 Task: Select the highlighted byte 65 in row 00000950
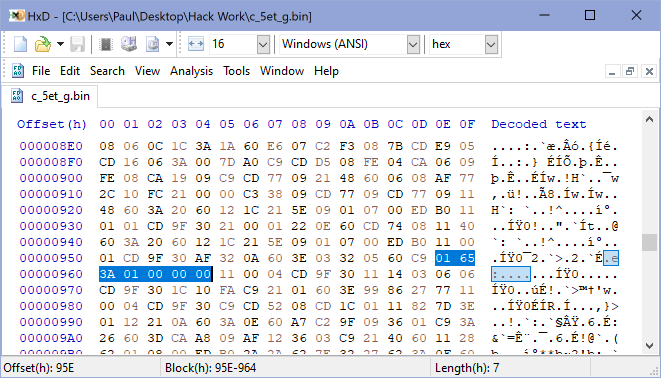click(x=467, y=258)
